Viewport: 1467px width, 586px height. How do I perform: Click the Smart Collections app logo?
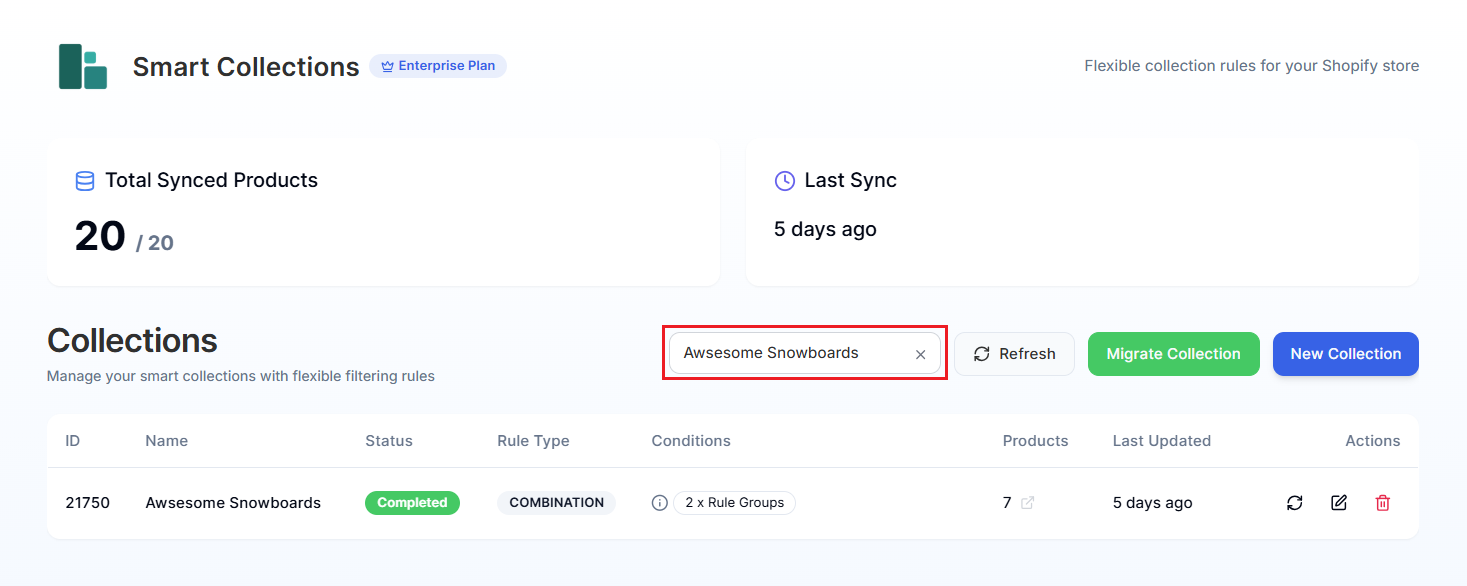83,67
